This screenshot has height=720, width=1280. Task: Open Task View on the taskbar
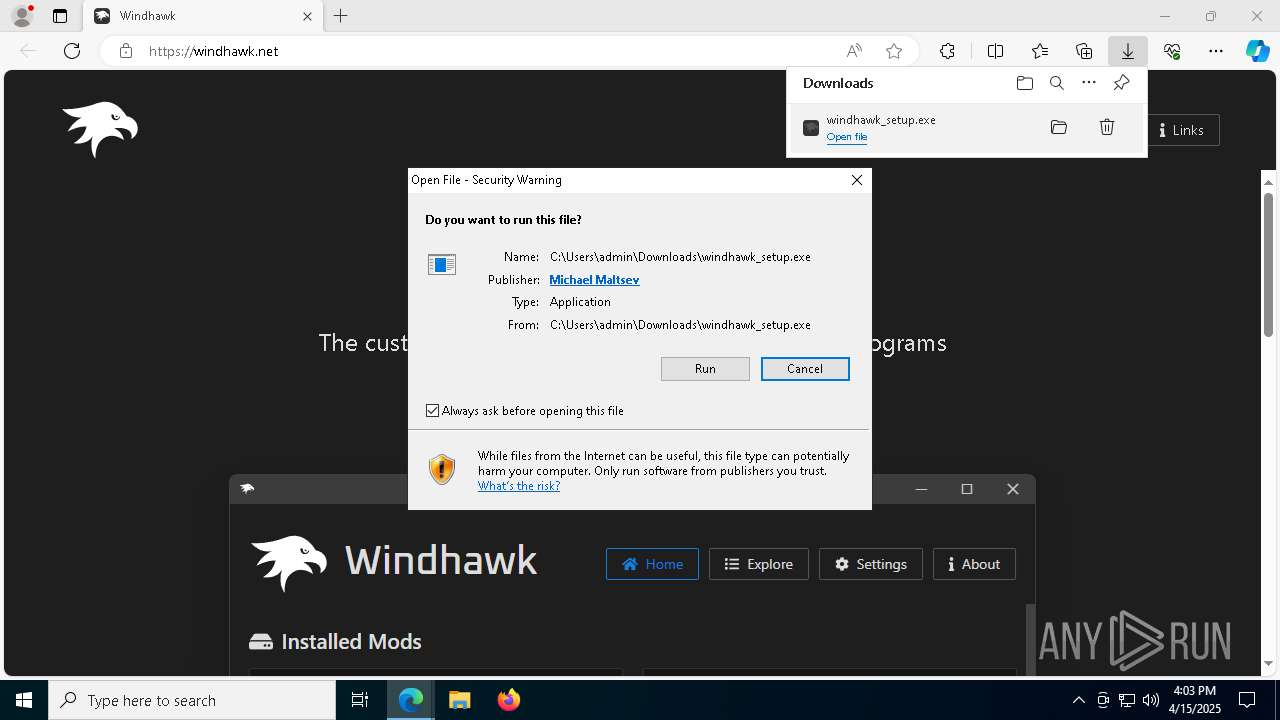(360, 700)
